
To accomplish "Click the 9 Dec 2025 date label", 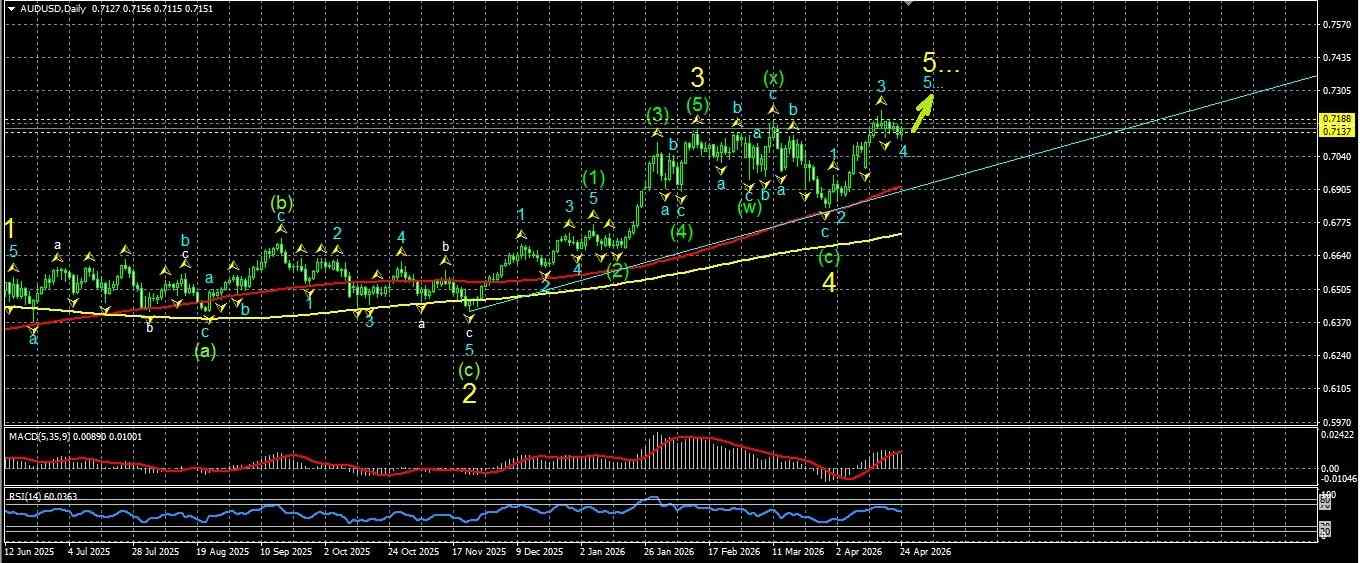I will pyautogui.click(x=540, y=551).
